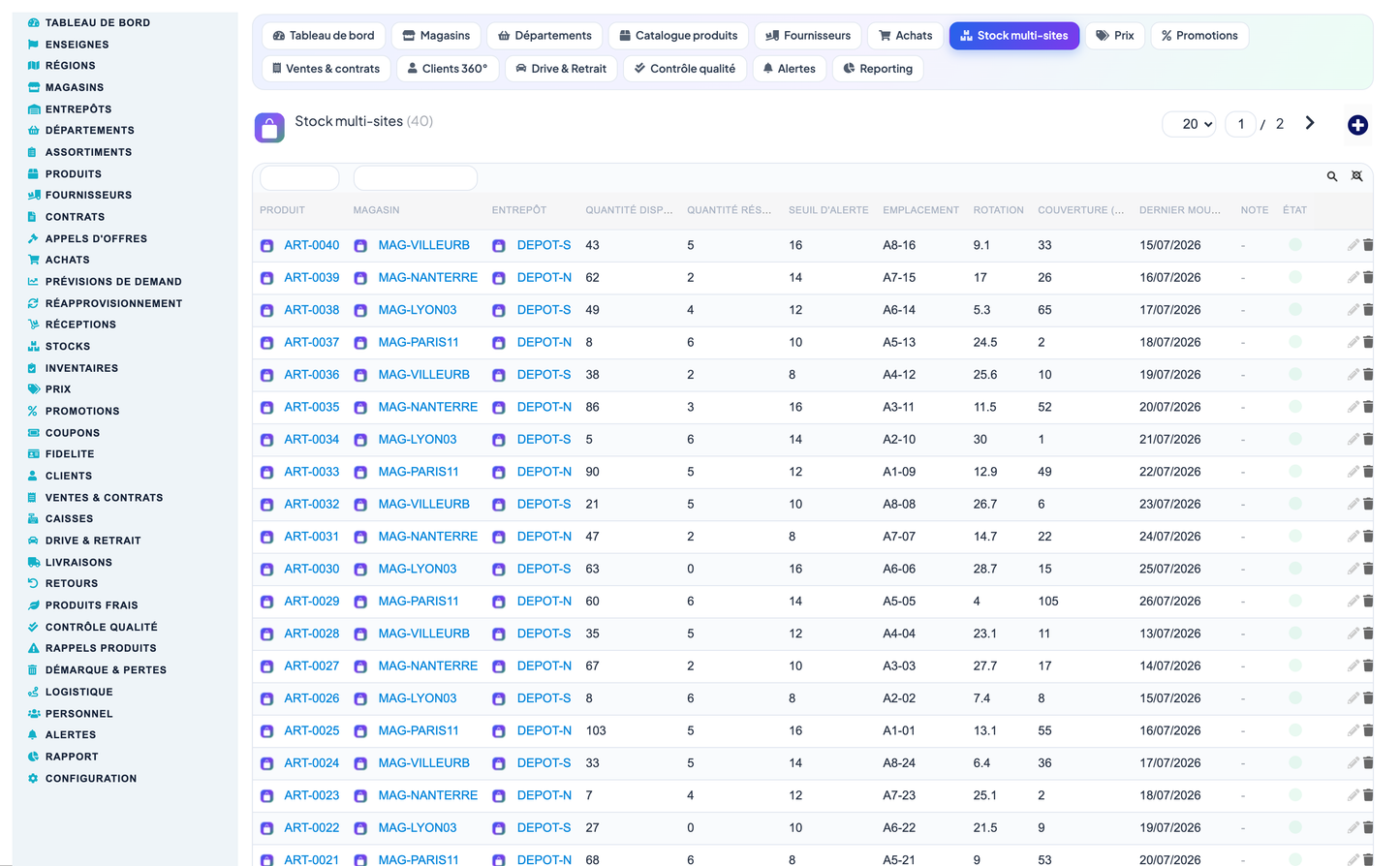Sort by the ROTATION column header
This screenshot has height=866, width=1400.
pos(998,210)
